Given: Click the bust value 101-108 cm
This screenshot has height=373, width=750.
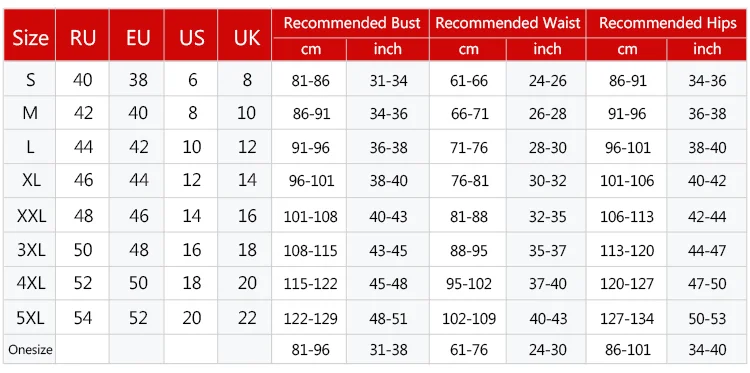Looking at the screenshot, I should [310, 217].
